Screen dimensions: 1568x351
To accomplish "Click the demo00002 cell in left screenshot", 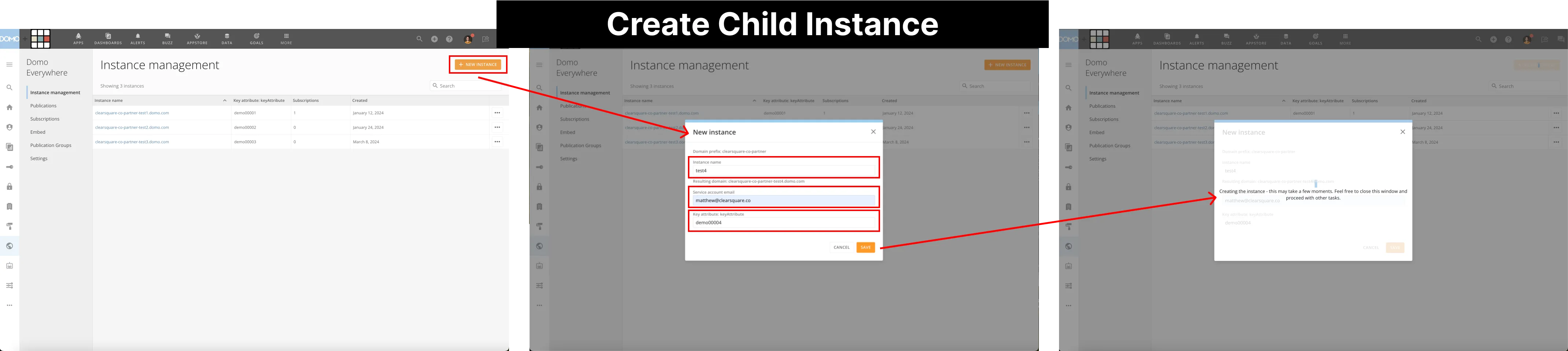I will coord(245,127).
